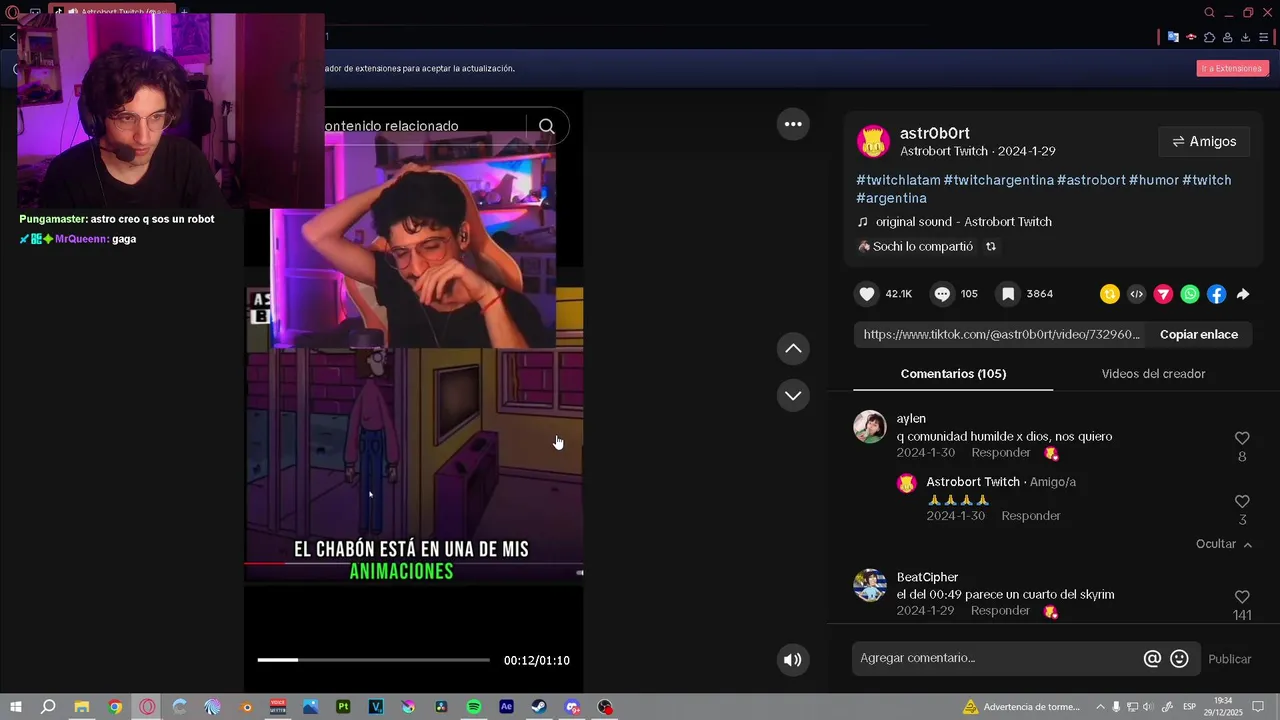Screen dimensions: 1280x720
Task: Open Discord from taskbar
Action: pyautogui.click(x=572, y=707)
